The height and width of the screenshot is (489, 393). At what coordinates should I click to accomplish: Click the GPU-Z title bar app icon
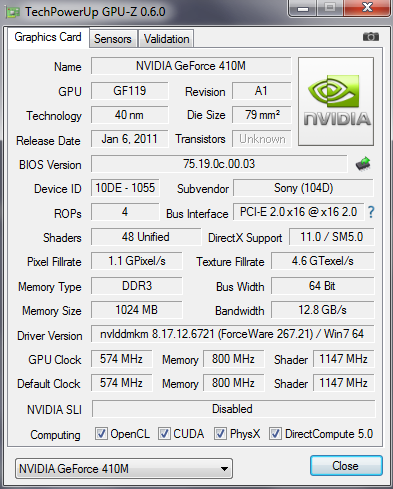13,12
